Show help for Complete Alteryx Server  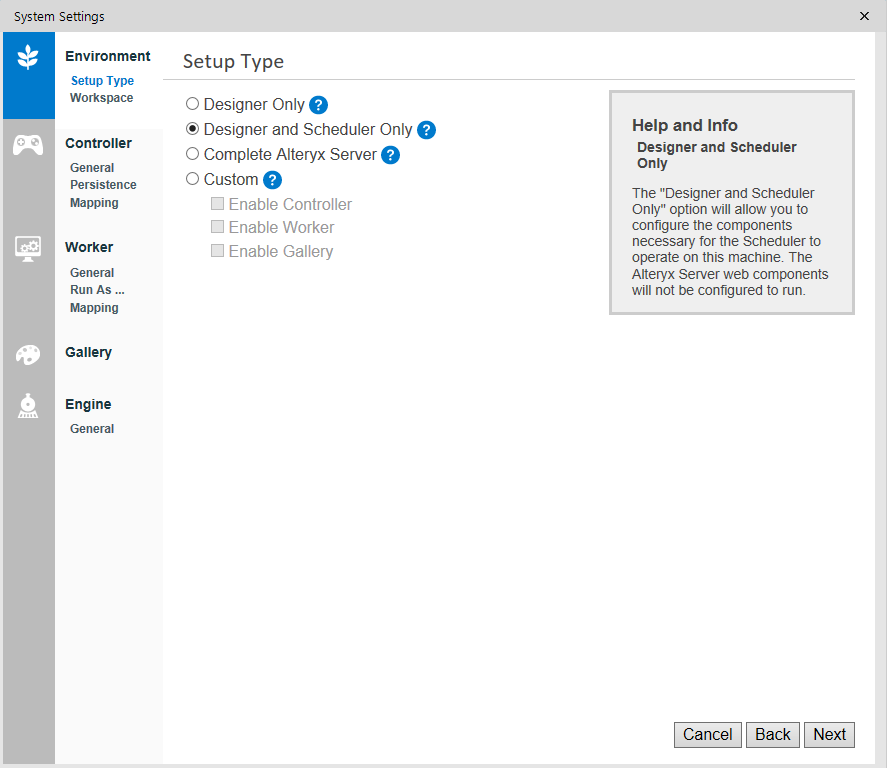coord(390,155)
